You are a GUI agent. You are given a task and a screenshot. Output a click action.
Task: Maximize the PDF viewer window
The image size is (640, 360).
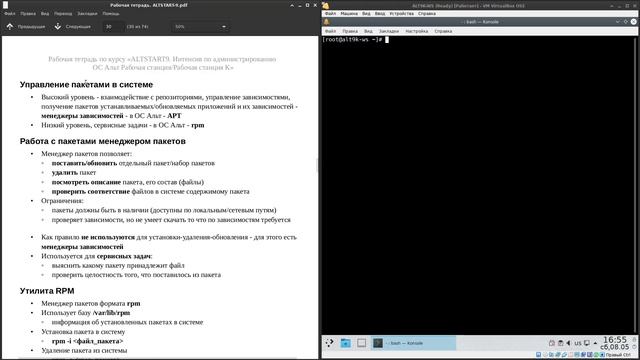coord(307,5)
